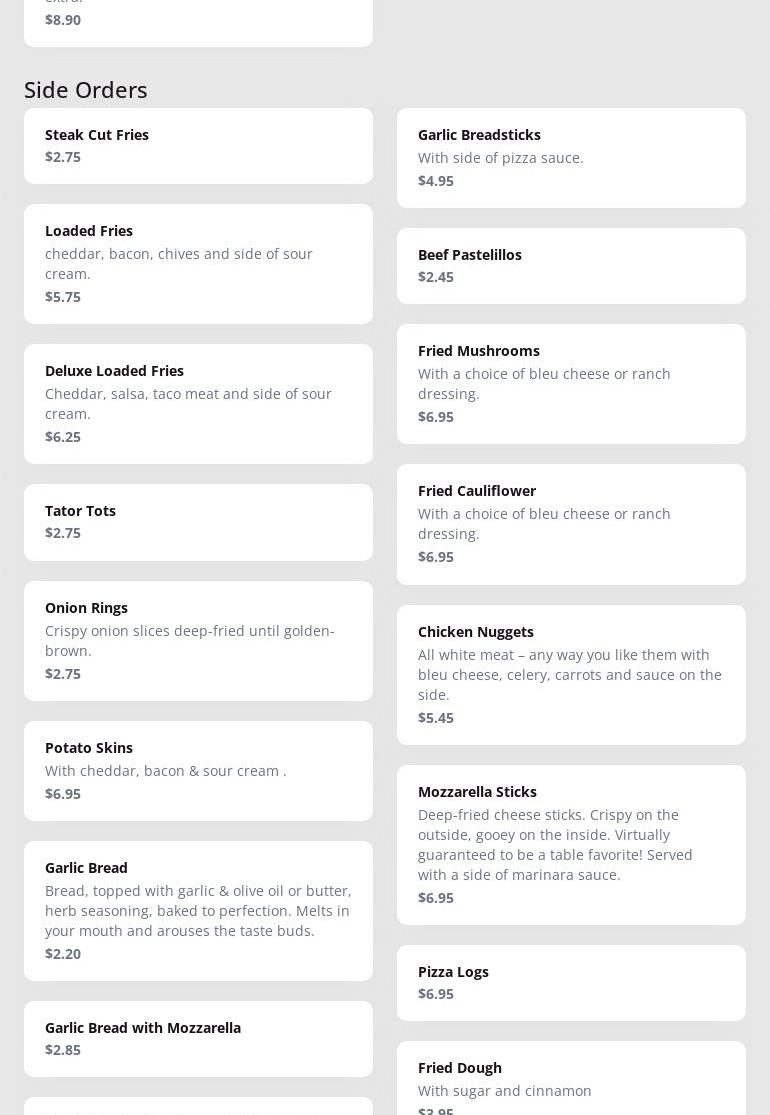The width and height of the screenshot is (770, 1115).
Task: Choose Fried Mushrooms side order
Action: coord(571,383)
